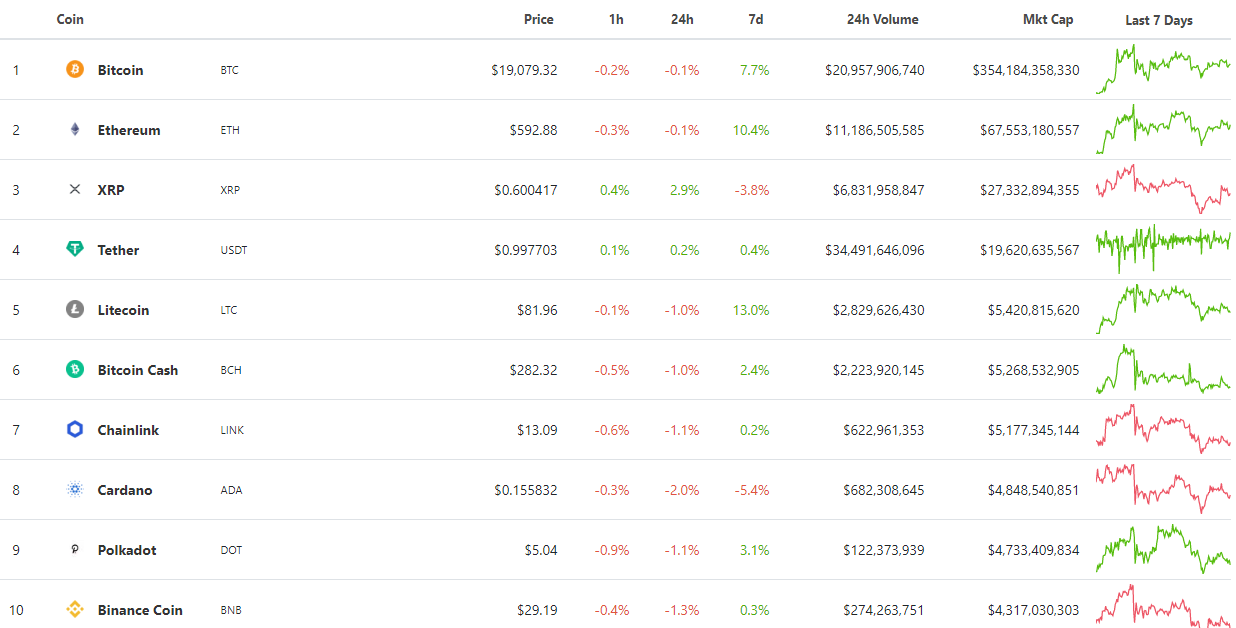Select Polkadot price $5.04
The width and height of the screenshot is (1236, 628).
click(x=540, y=550)
